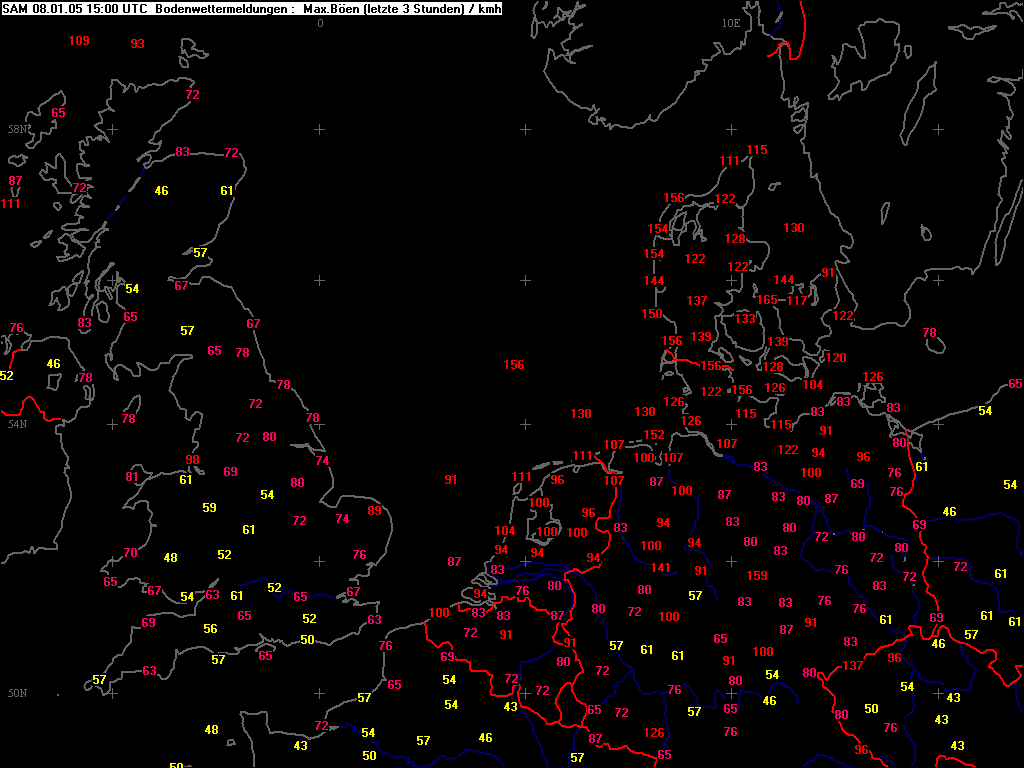Image resolution: width=1024 pixels, height=768 pixels.
Task: Click the 98 gust value in England
Action: pyautogui.click(x=192, y=460)
